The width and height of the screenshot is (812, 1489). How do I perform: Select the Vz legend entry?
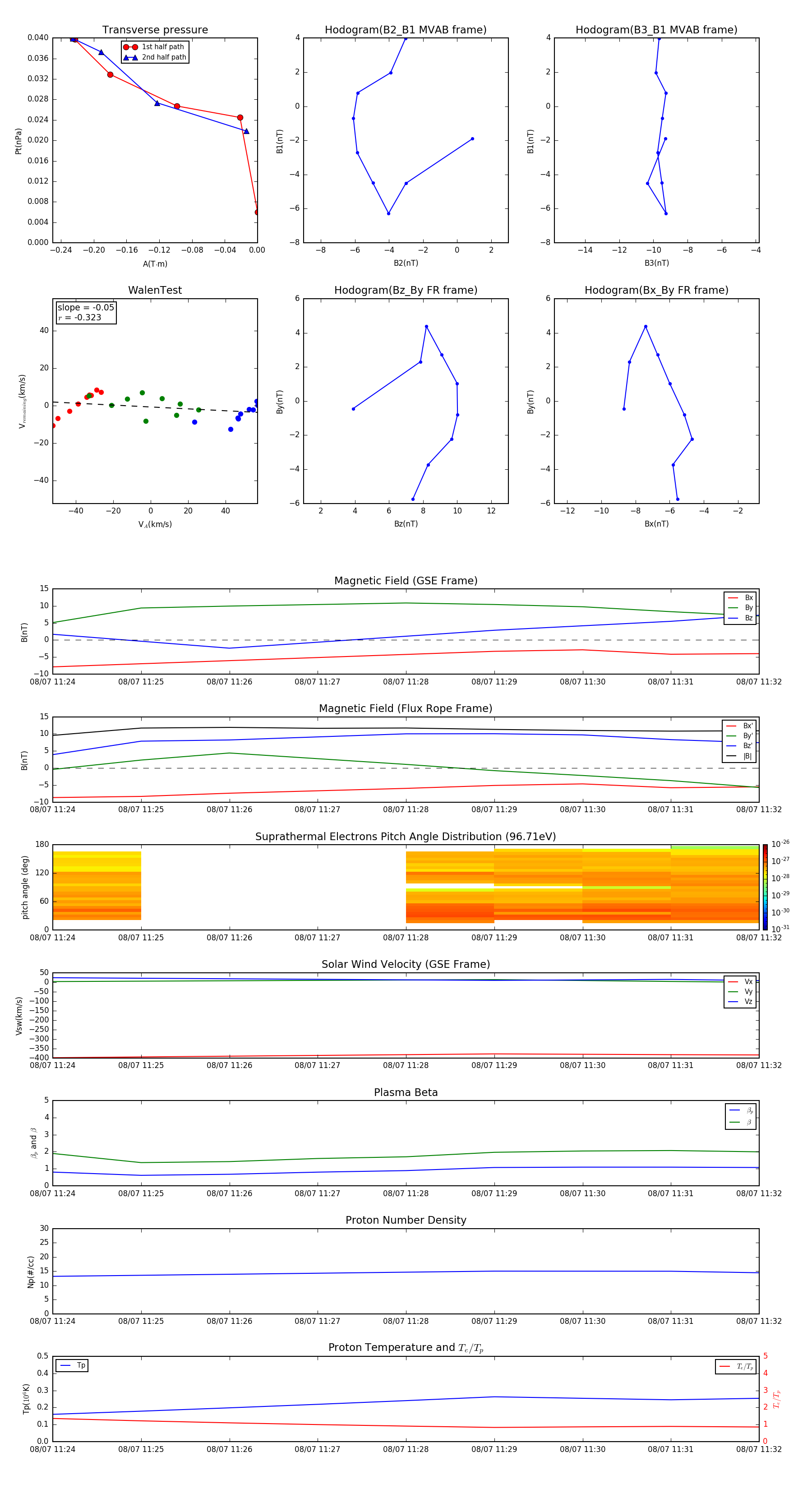click(740, 1001)
